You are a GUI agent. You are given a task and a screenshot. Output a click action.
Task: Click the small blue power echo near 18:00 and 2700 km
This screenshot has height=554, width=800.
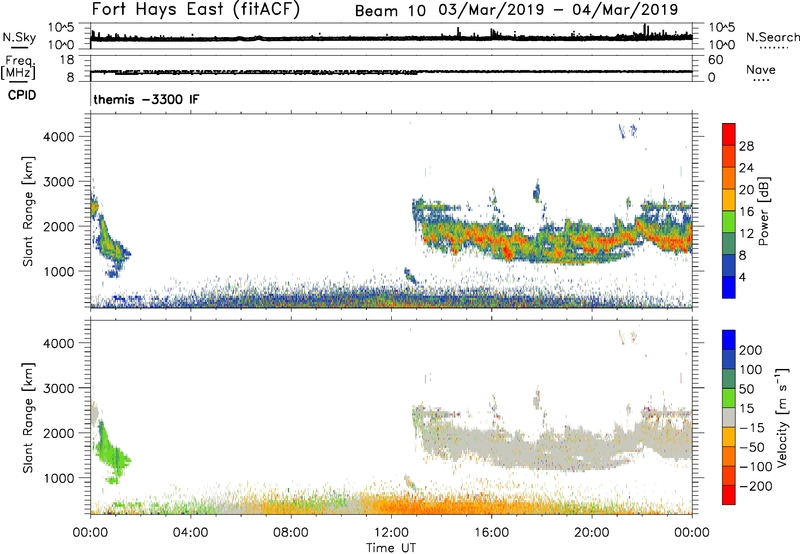click(x=536, y=192)
